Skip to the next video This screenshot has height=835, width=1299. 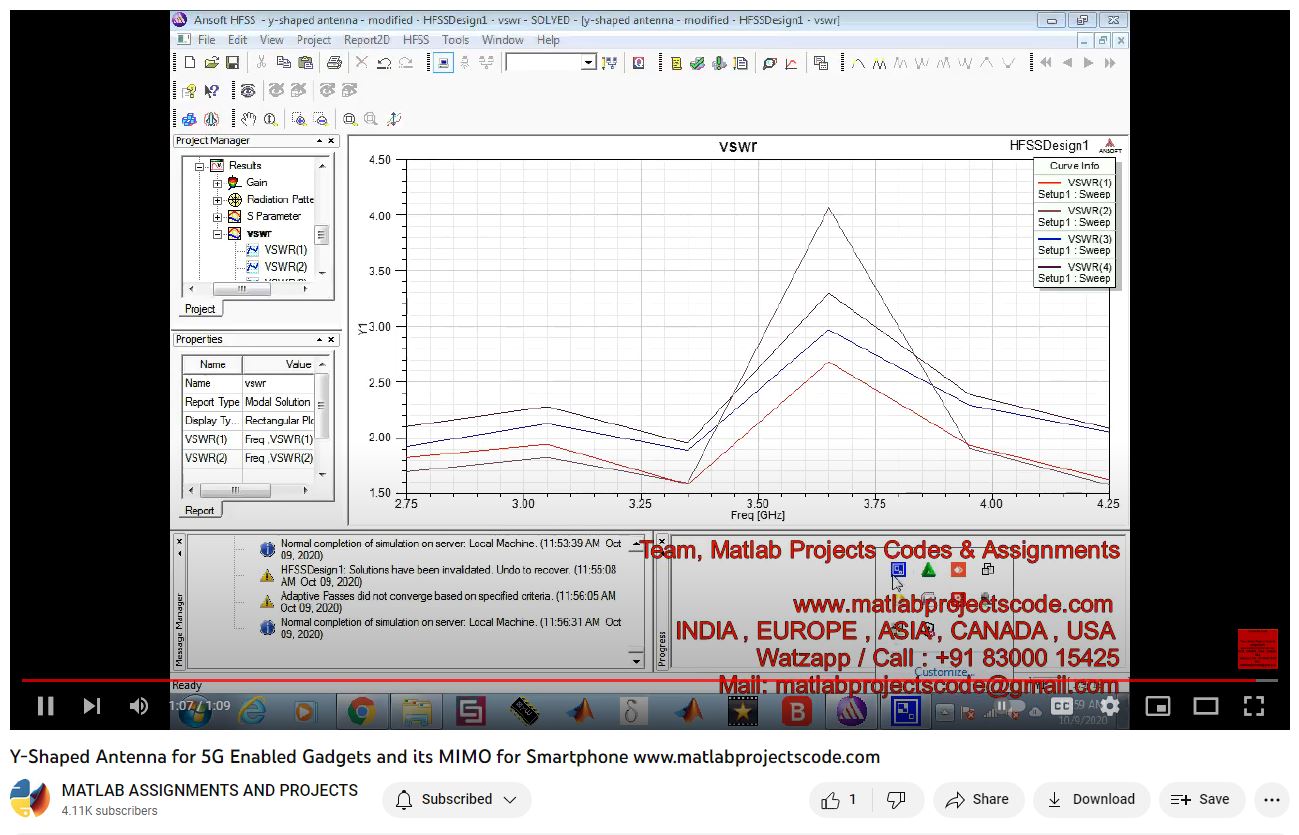92,706
